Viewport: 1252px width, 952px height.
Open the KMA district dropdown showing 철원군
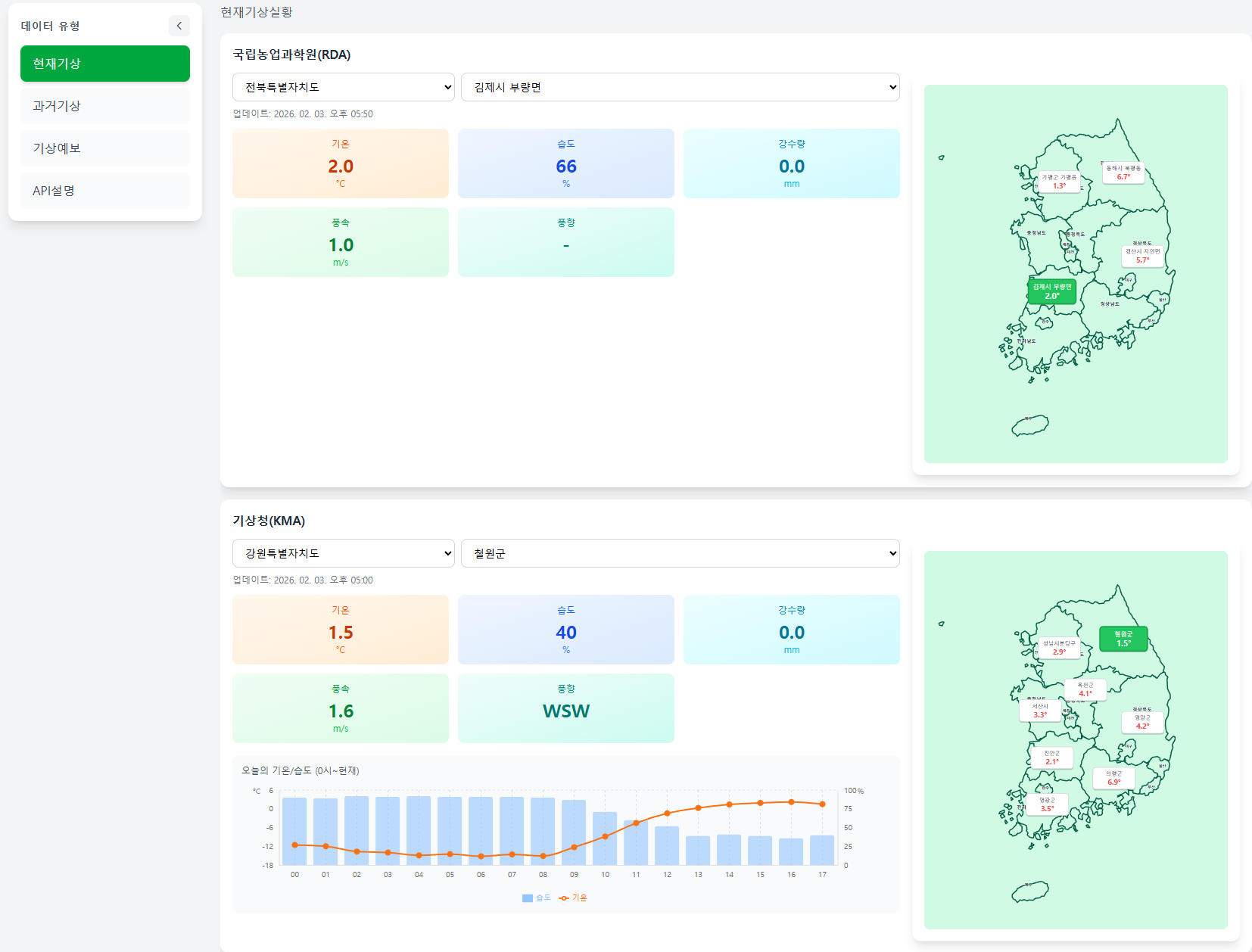pos(679,553)
